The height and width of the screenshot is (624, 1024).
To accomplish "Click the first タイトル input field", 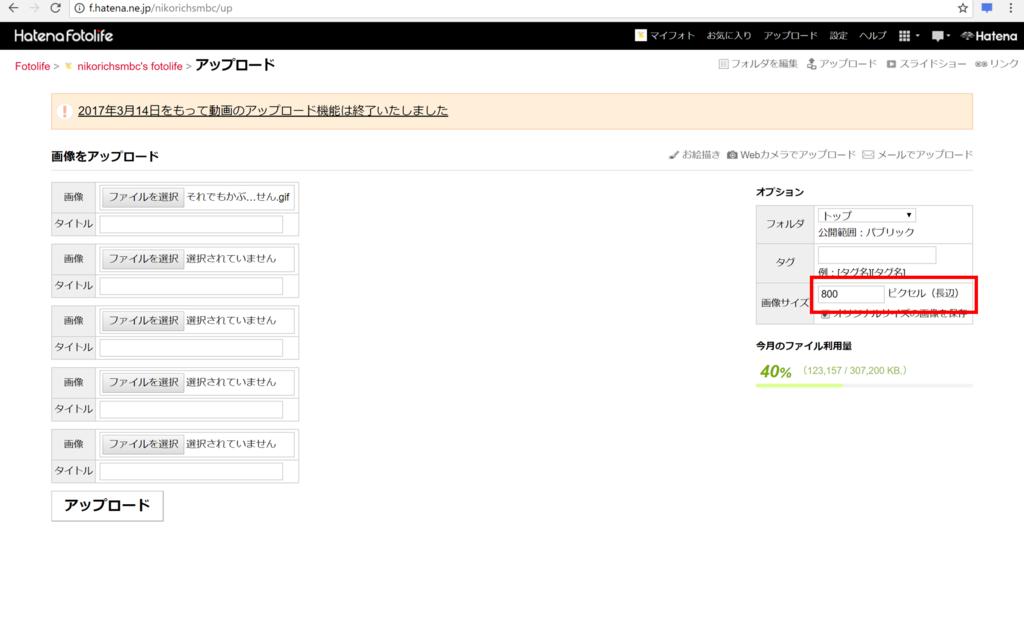I will (191, 224).
